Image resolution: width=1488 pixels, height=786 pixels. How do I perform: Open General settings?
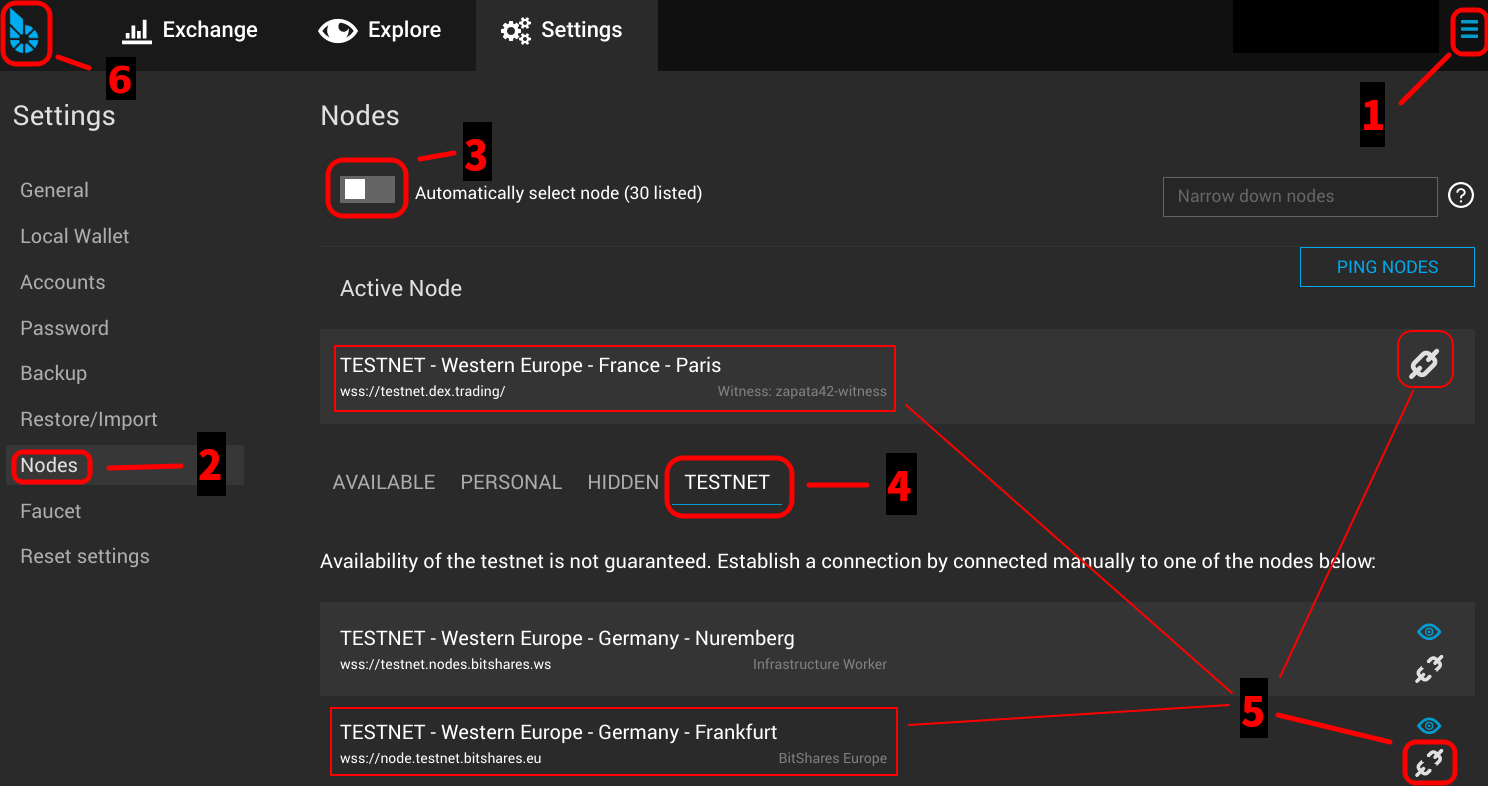coord(54,190)
